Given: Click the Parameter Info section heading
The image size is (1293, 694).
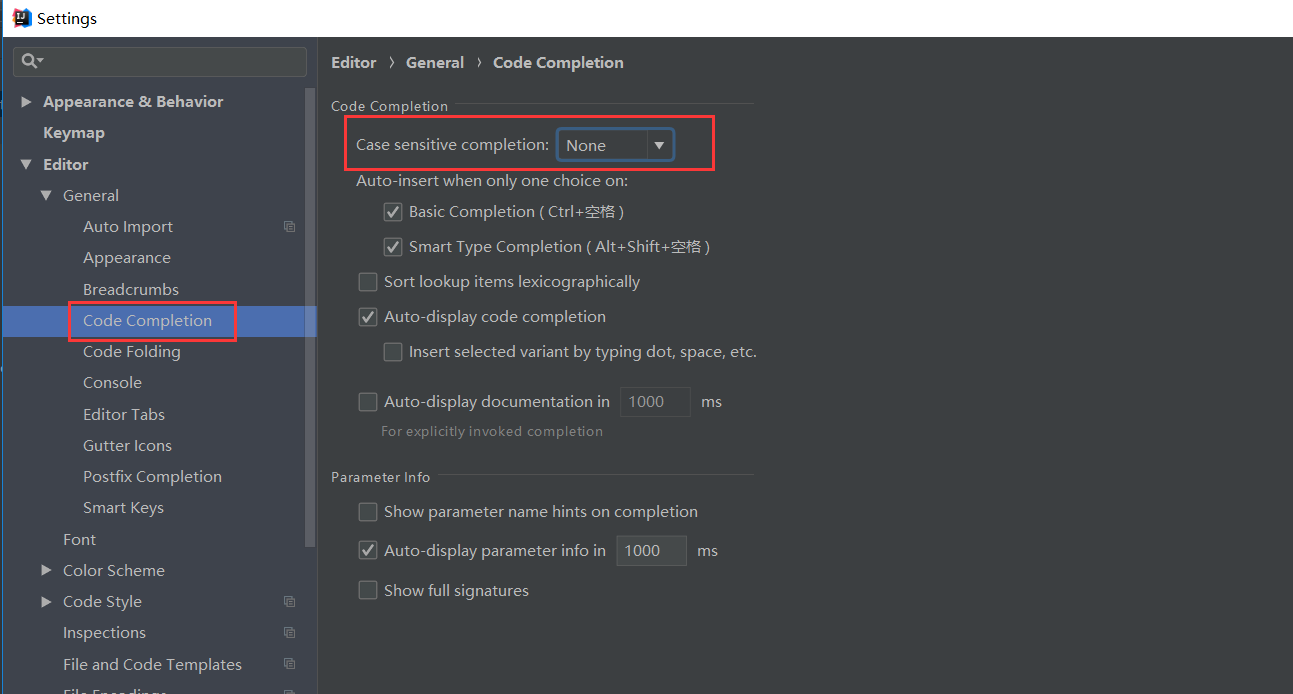Looking at the screenshot, I should (380, 477).
